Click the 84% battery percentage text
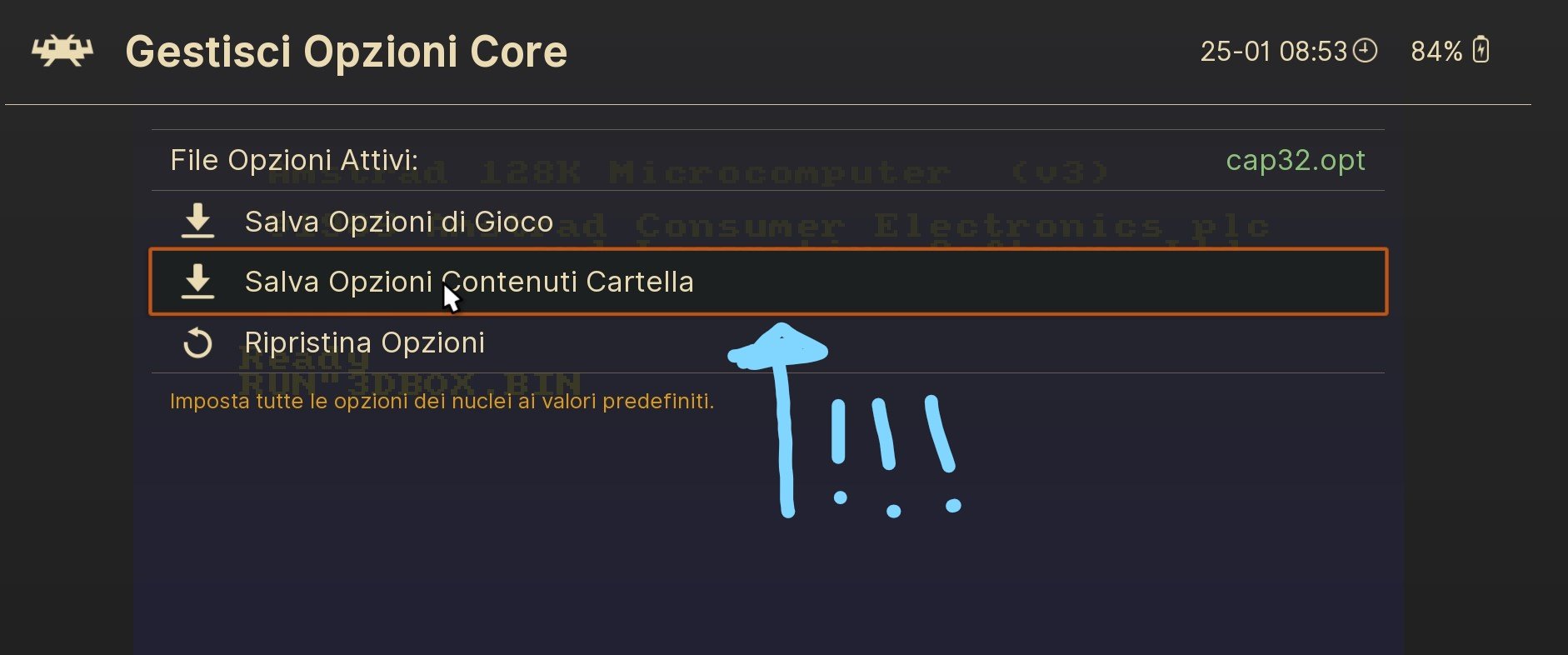This screenshot has height=655, width=1568. (1436, 52)
